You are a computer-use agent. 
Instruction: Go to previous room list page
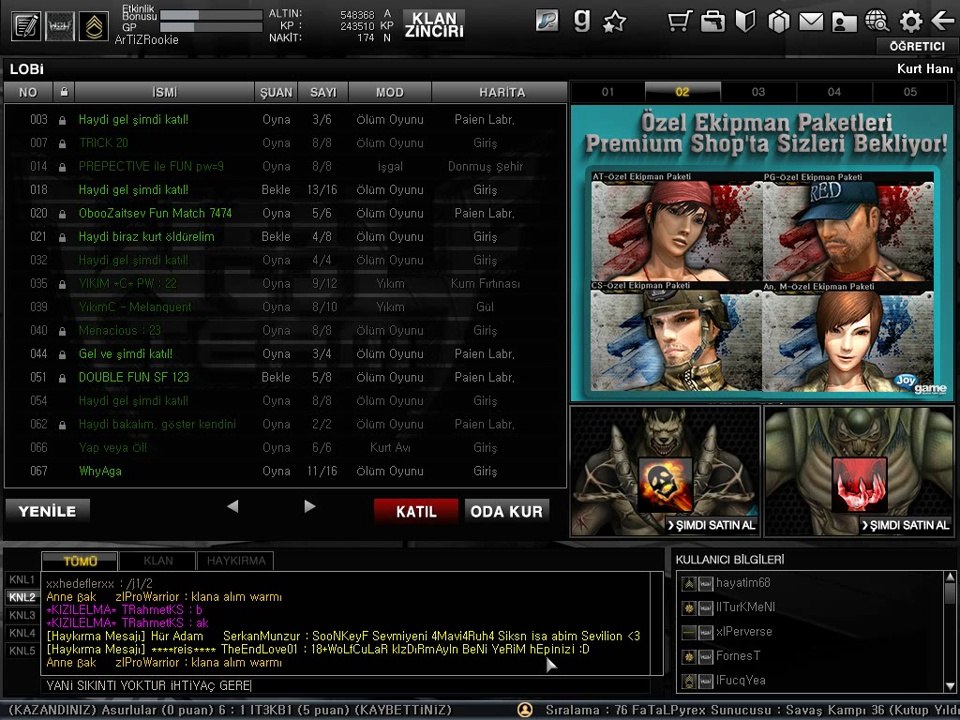coord(232,506)
